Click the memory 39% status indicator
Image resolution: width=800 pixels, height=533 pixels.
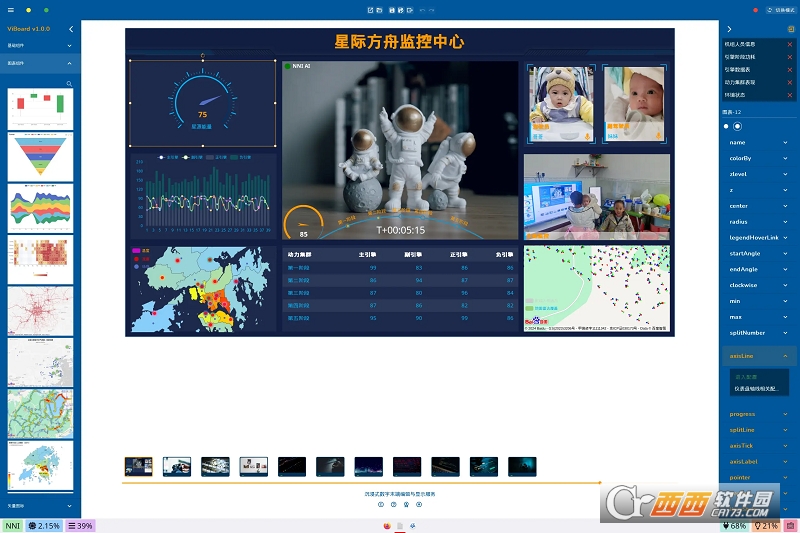tap(80, 526)
